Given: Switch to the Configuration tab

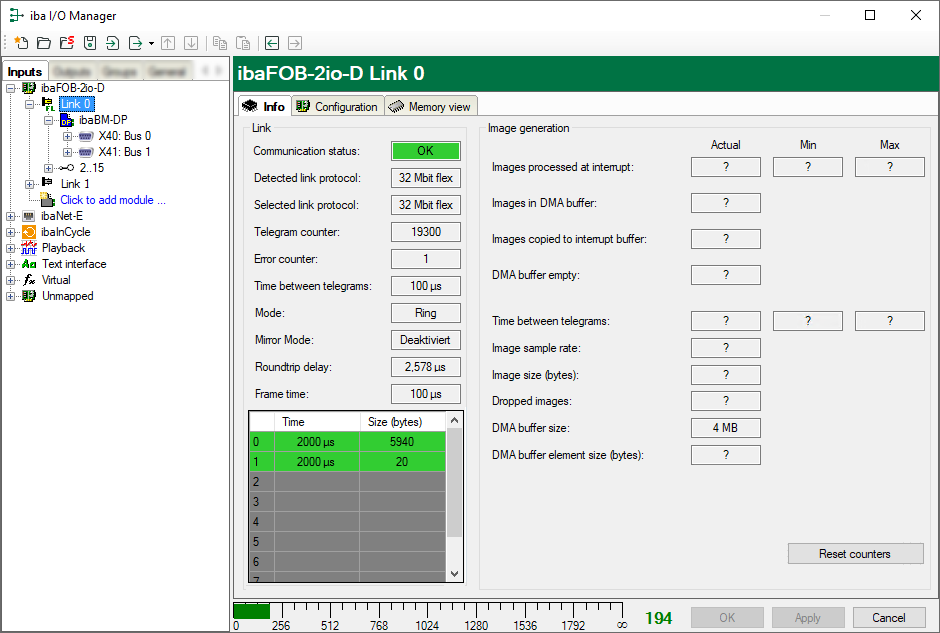Looking at the screenshot, I should click(337, 106).
